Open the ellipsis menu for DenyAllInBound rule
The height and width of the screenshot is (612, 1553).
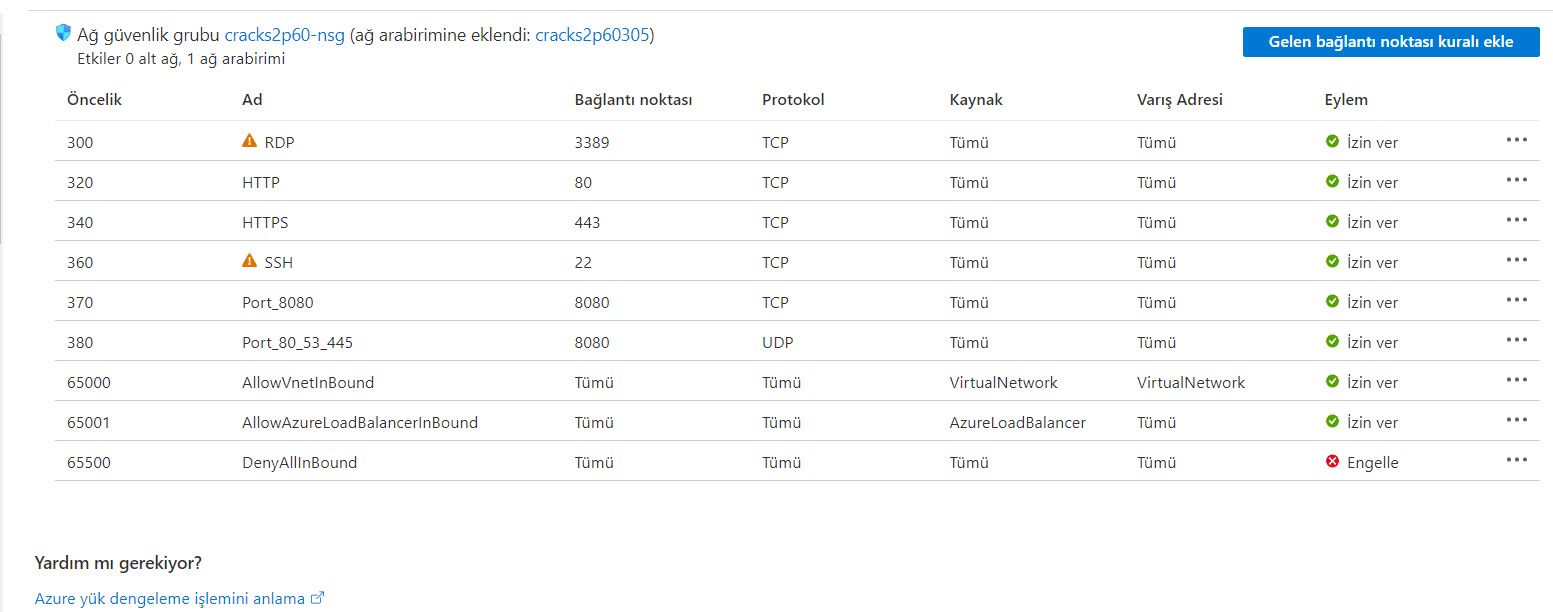point(1516,460)
